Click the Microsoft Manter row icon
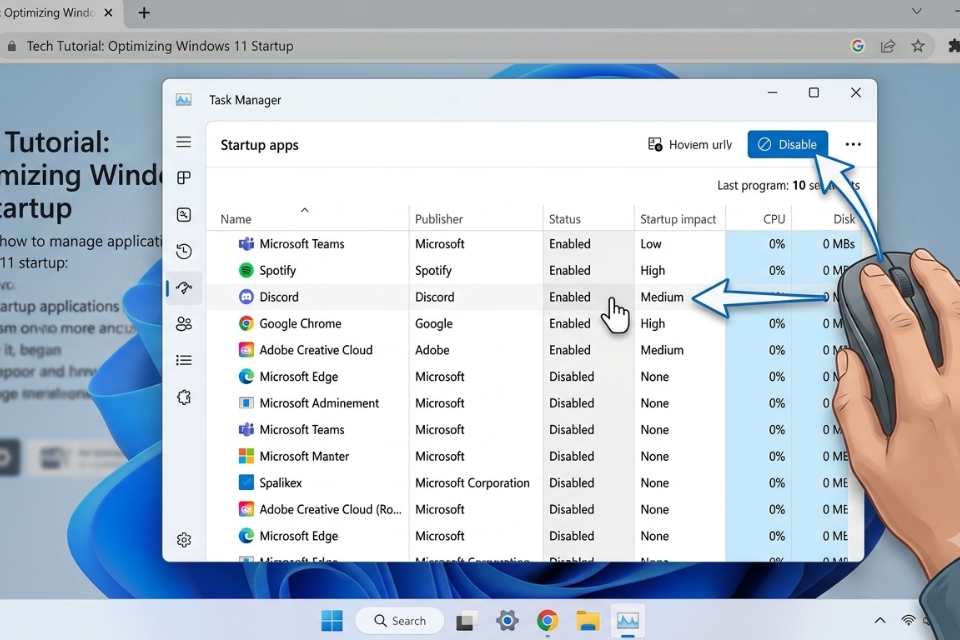 click(246, 456)
